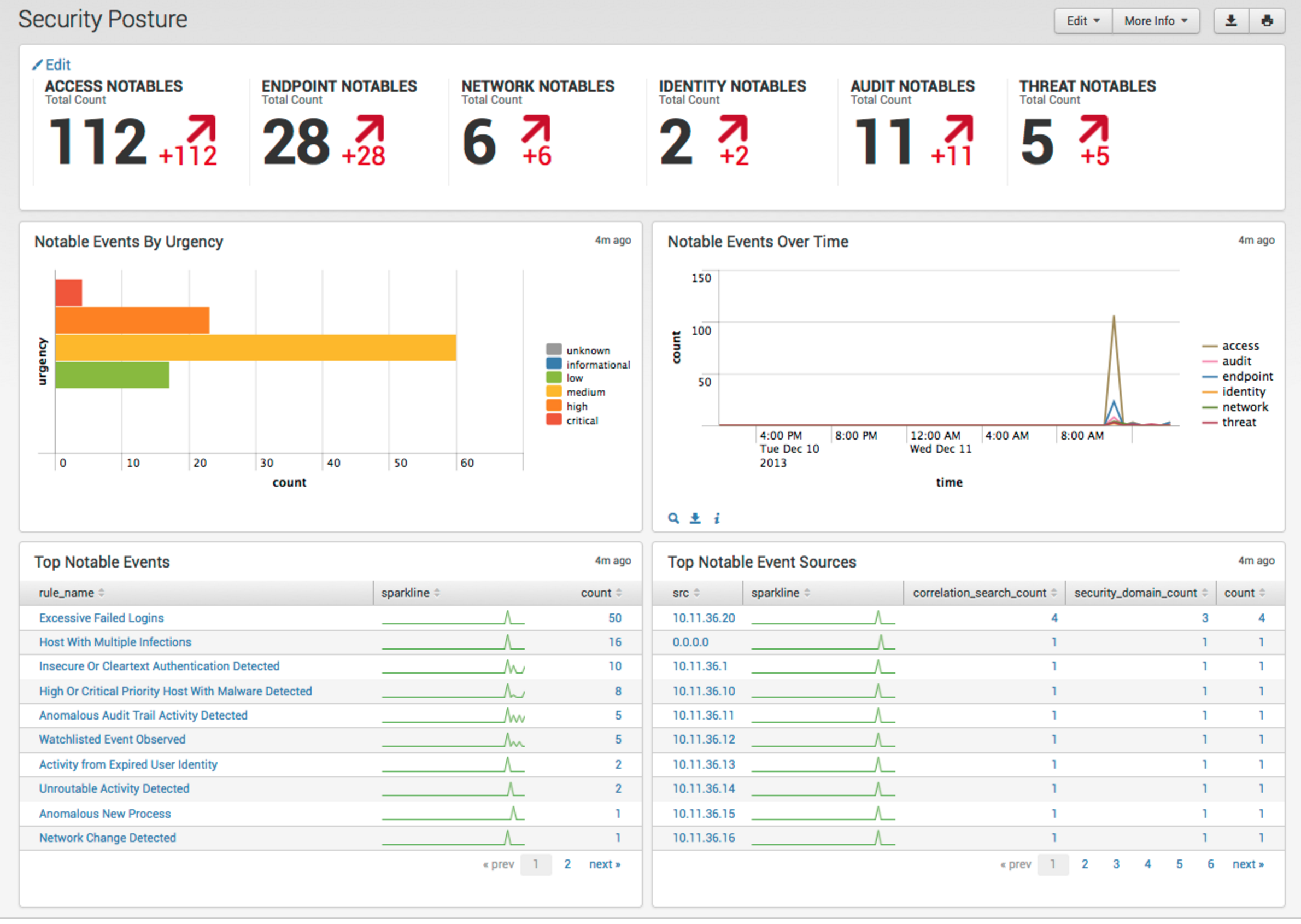Click the endpoint series in time chart legend

[1238, 377]
